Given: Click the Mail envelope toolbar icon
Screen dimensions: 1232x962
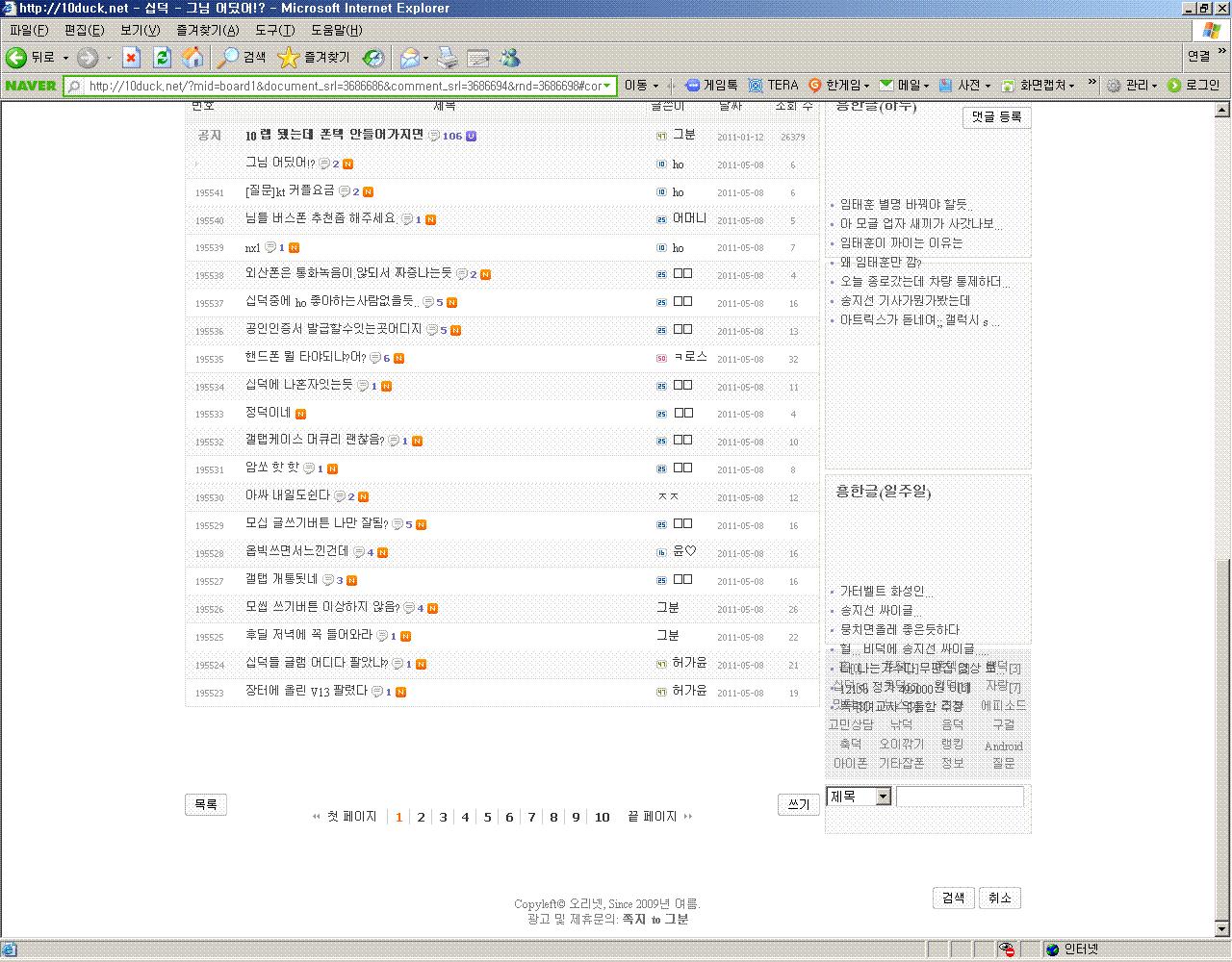Looking at the screenshot, I should [410, 58].
